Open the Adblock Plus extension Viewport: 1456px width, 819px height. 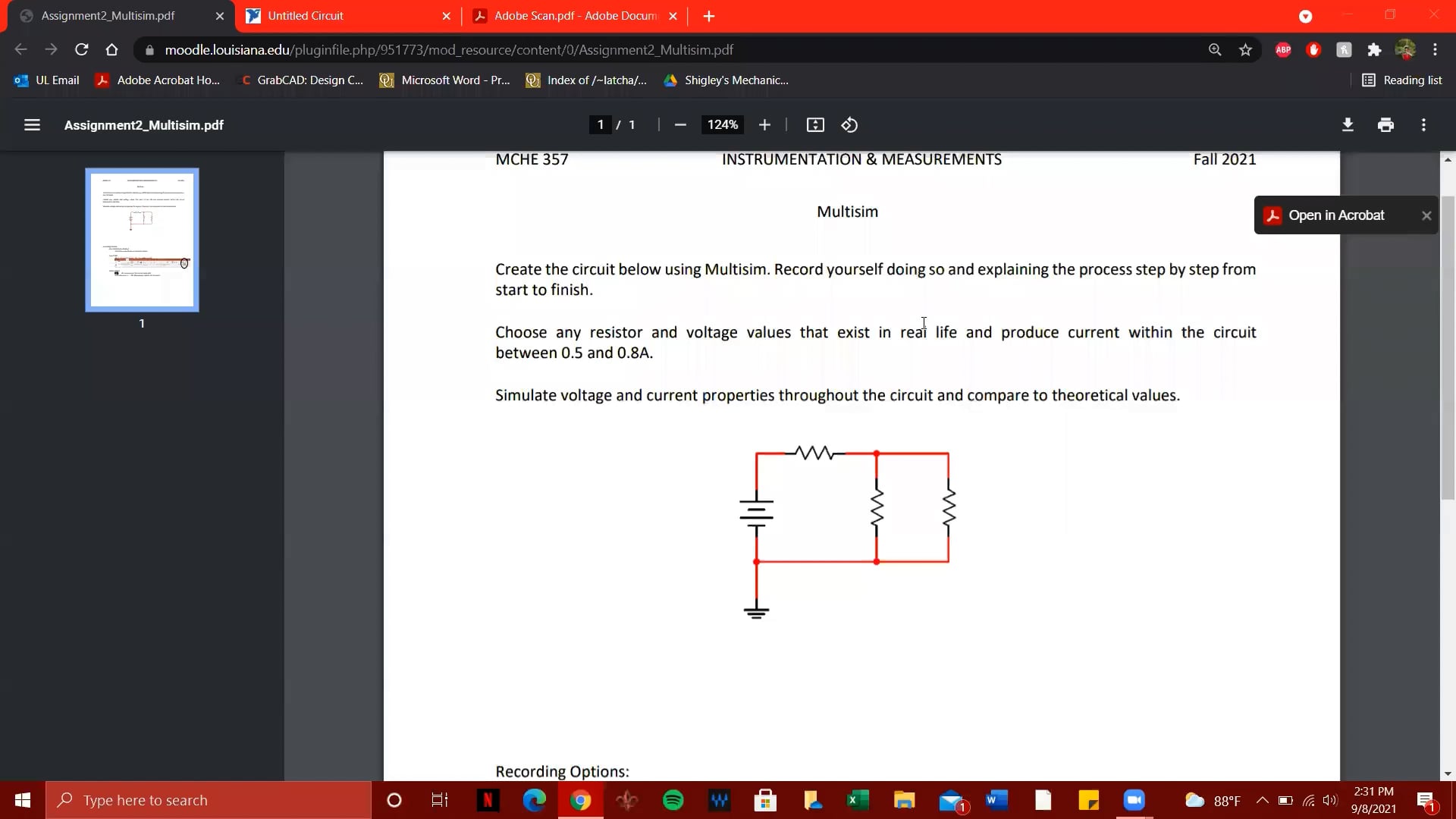[x=1283, y=49]
